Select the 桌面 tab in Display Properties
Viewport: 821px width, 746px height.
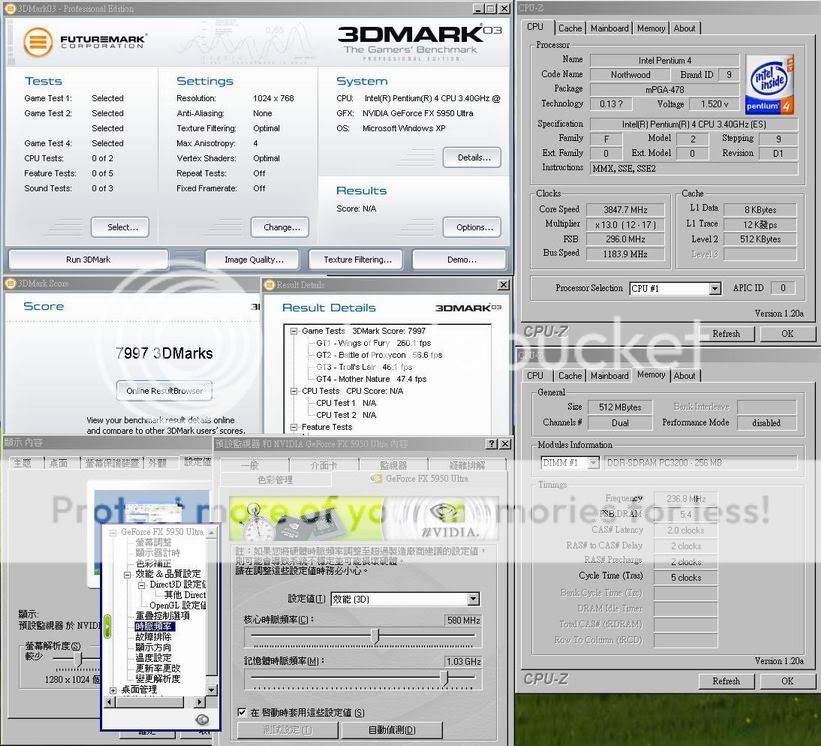click(59, 463)
